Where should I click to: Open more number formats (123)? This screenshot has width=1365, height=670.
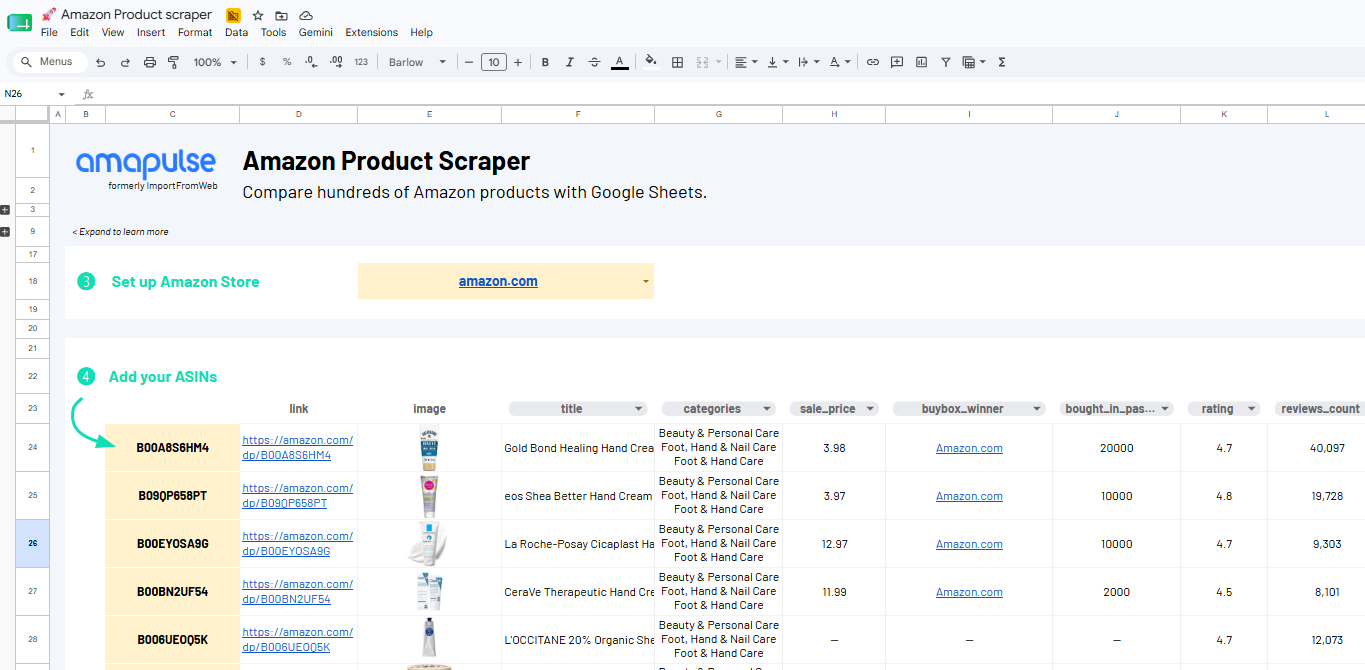pos(361,62)
